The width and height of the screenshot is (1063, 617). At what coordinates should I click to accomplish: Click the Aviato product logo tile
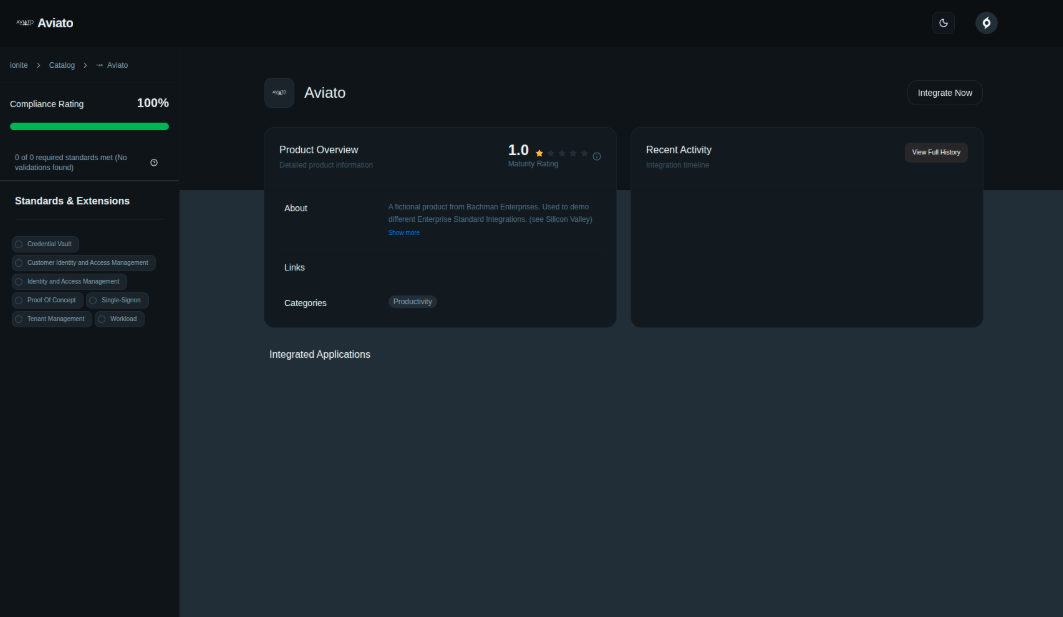tap(279, 93)
